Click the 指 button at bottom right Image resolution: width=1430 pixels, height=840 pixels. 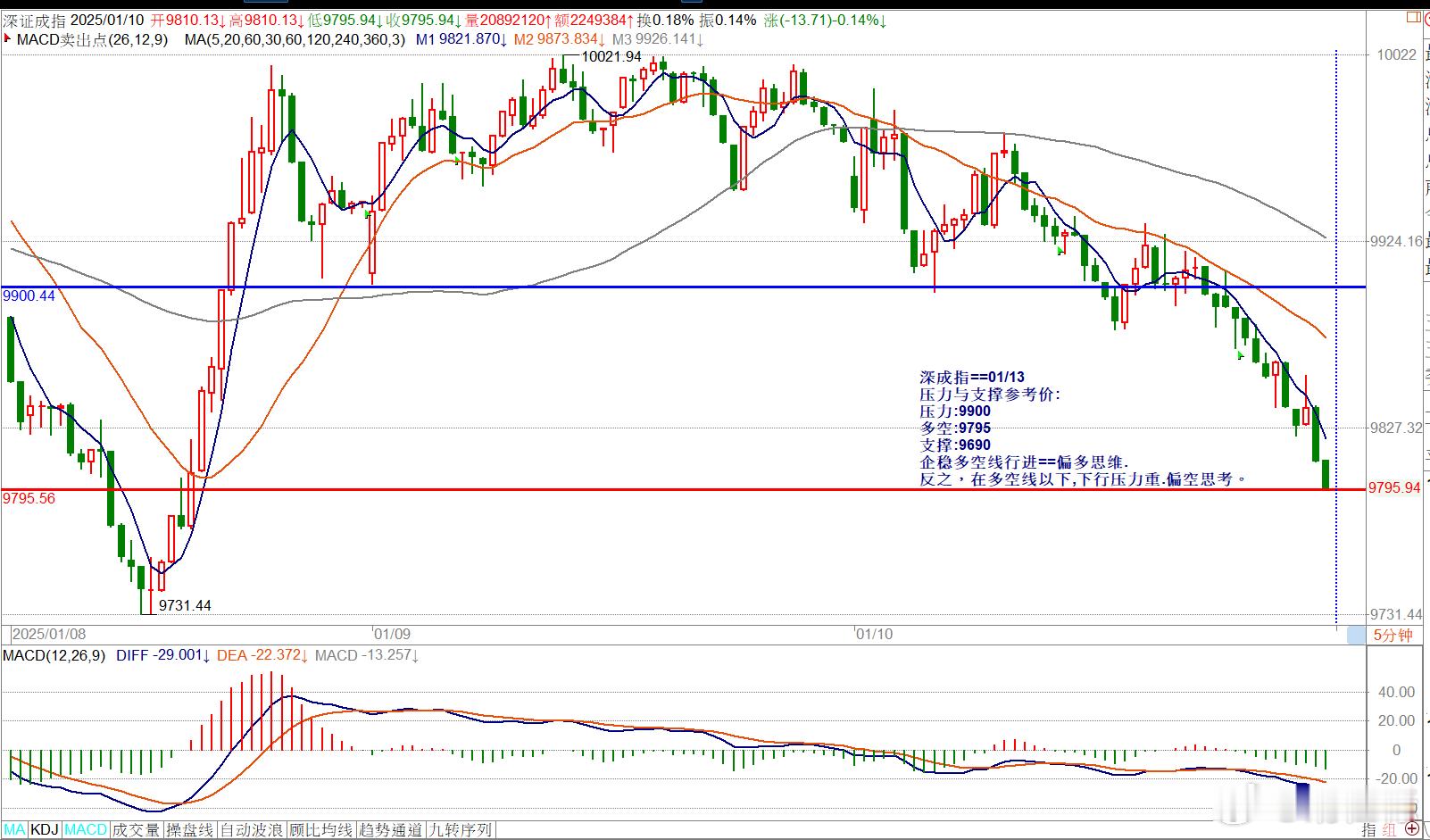pyautogui.click(x=1369, y=830)
